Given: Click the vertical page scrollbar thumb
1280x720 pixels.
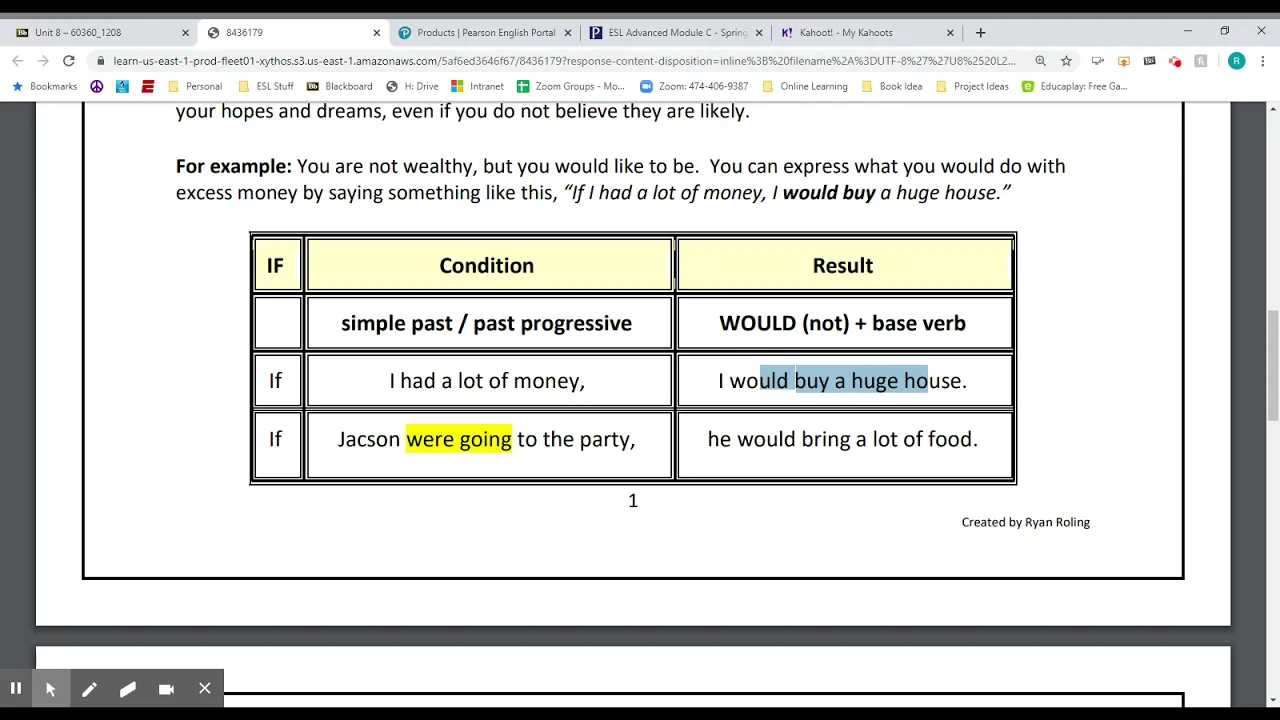Looking at the screenshot, I should coord(1272,366).
